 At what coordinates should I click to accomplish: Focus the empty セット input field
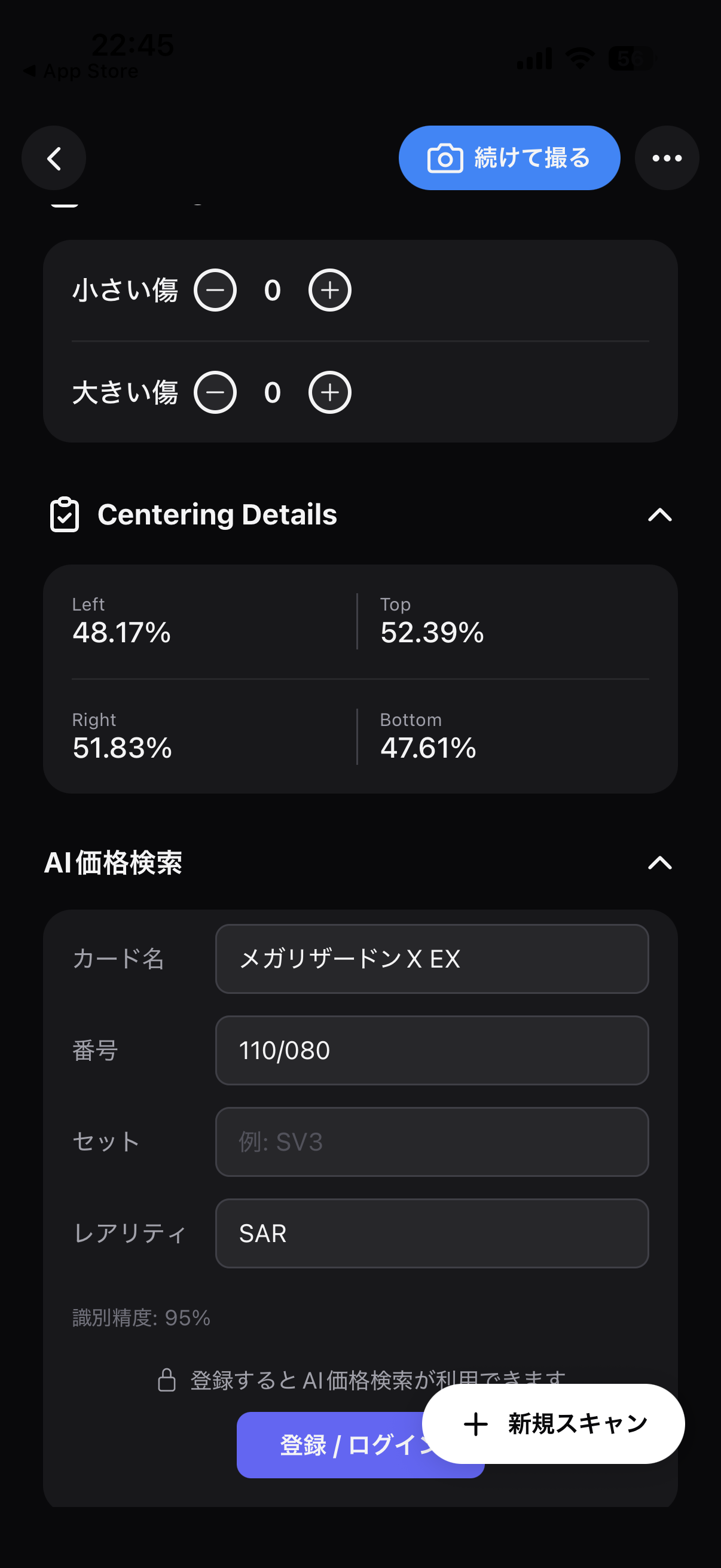[432, 1142]
